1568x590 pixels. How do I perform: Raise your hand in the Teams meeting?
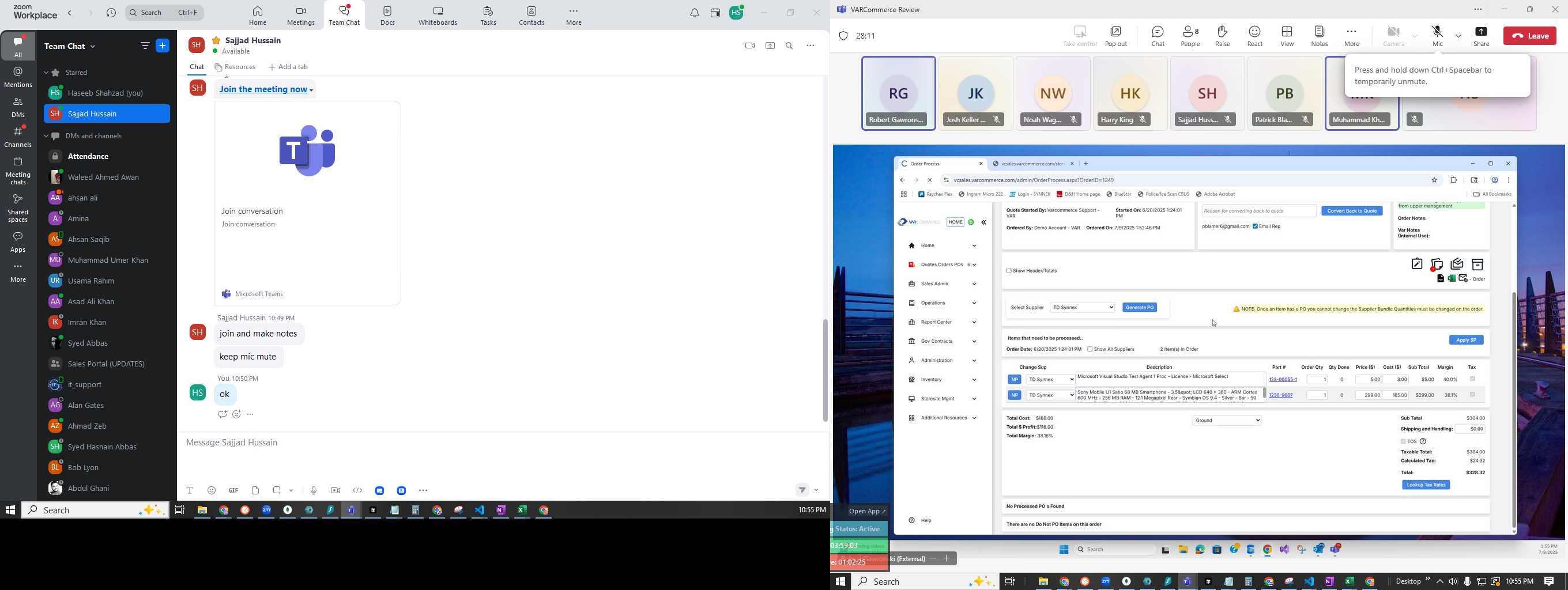[x=1222, y=36]
